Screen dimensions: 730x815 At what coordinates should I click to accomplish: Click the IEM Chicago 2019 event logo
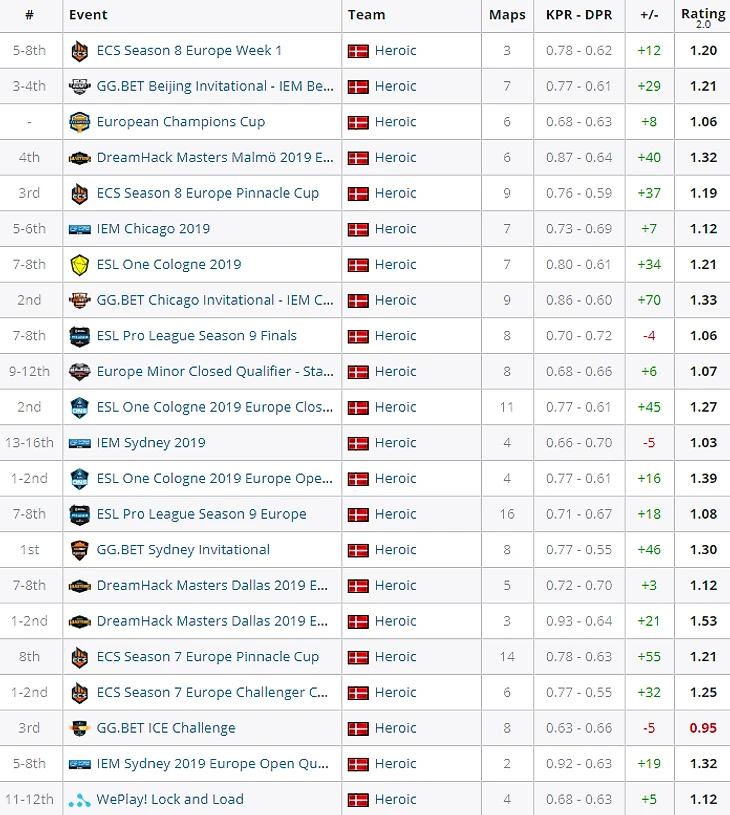pyautogui.click(x=80, y=229)
